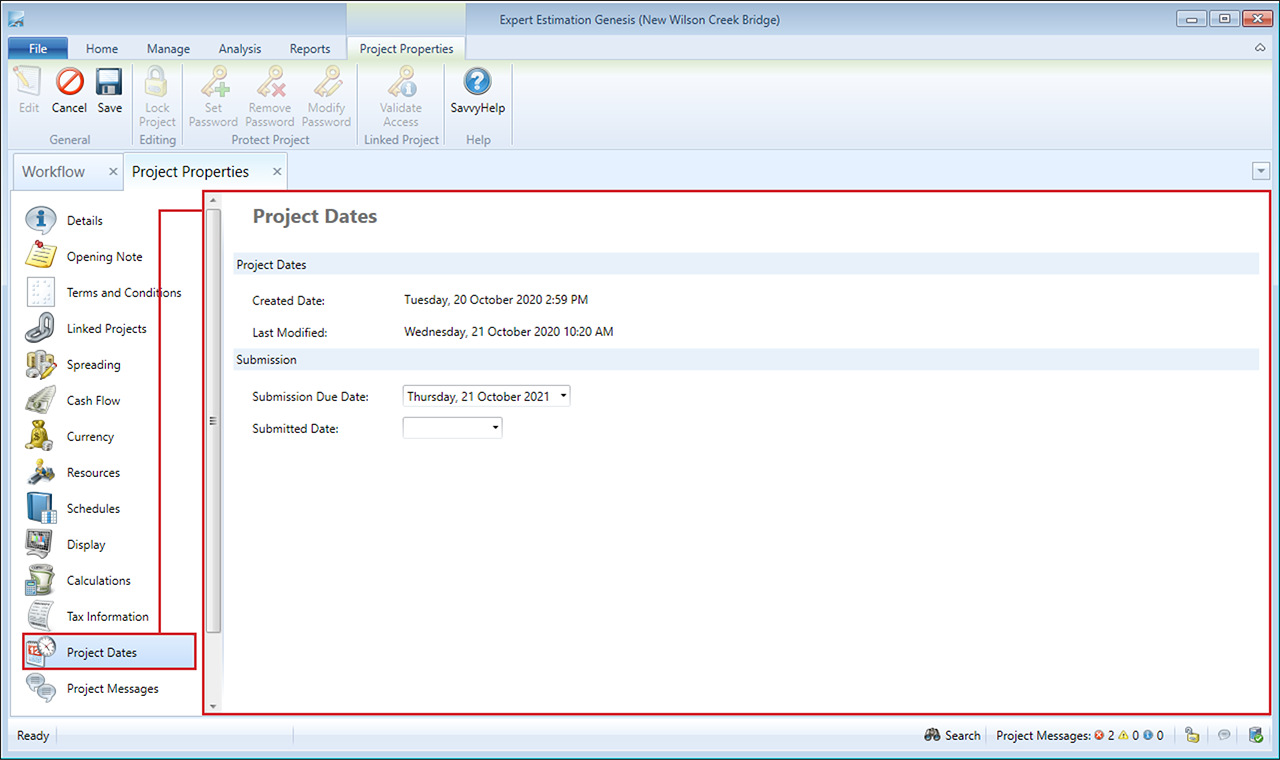Switch to the Workflow document tab
1280x760 pixels.
point(54,172)
